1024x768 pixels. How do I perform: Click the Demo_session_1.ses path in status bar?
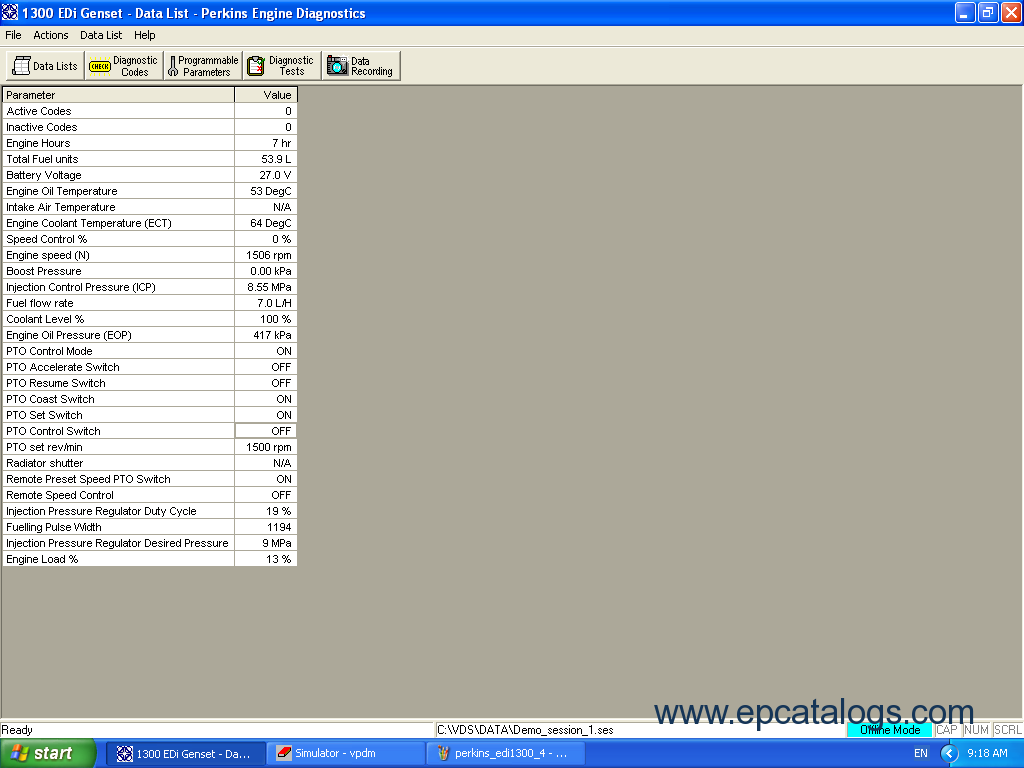[x=525, y=730]
